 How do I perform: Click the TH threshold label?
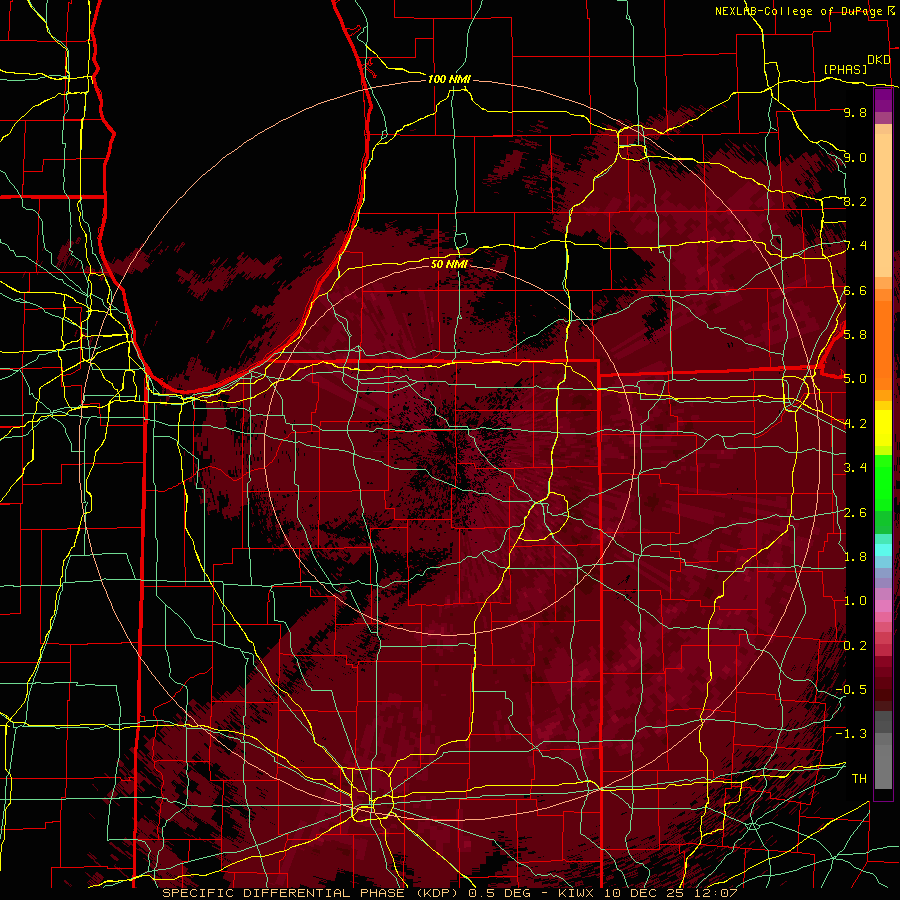click(859, 778)
